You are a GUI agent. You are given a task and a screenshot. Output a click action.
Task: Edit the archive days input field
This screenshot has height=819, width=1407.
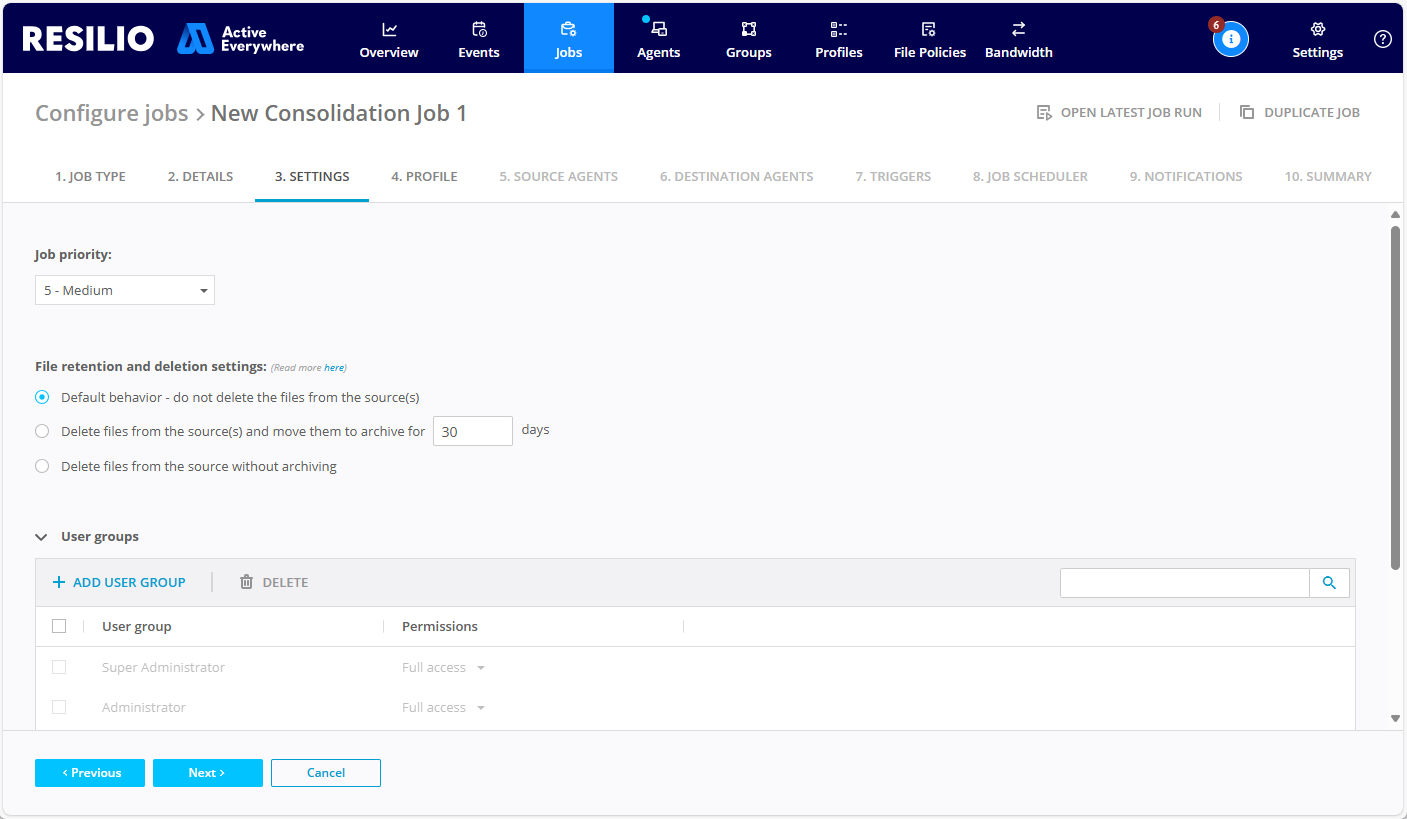click(472, 430)
